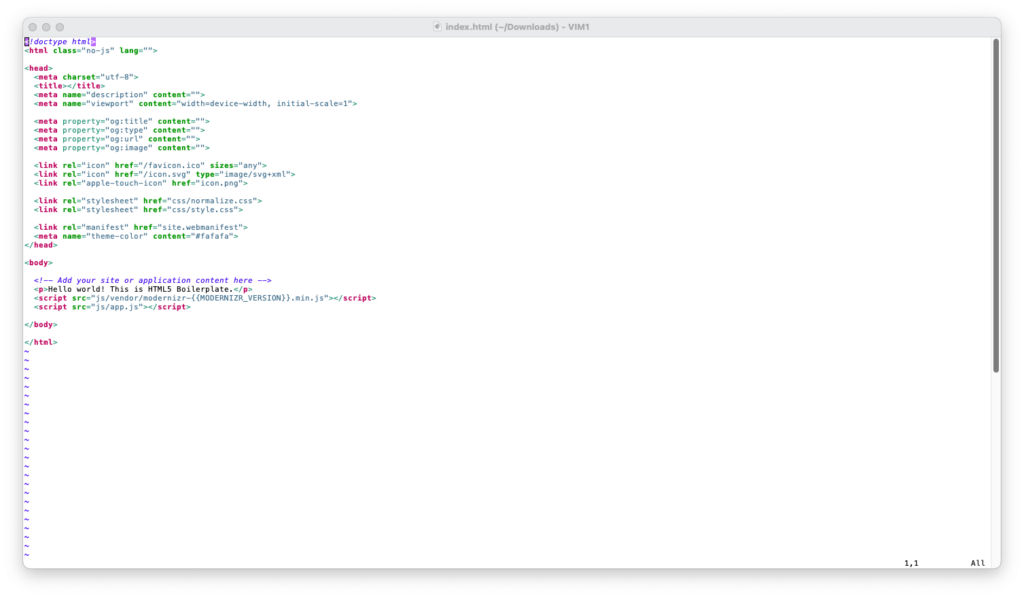Click the 'Hello world! This is HTML5 Boilerplate.' paragraph

[143, 289]
